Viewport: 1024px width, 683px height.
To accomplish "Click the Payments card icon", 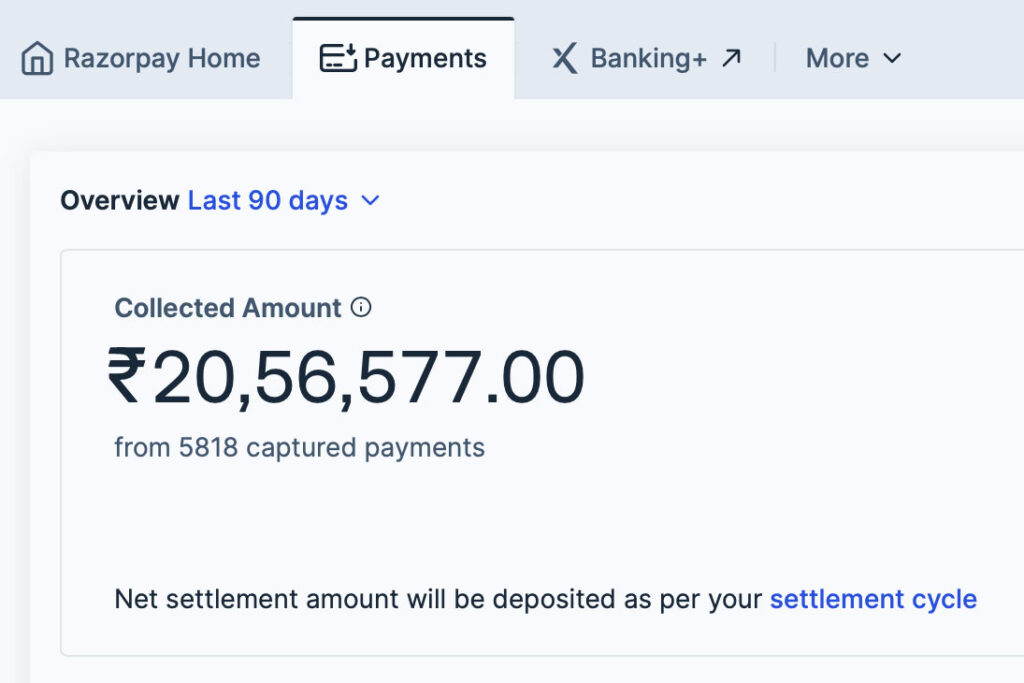I will (337, 58).
